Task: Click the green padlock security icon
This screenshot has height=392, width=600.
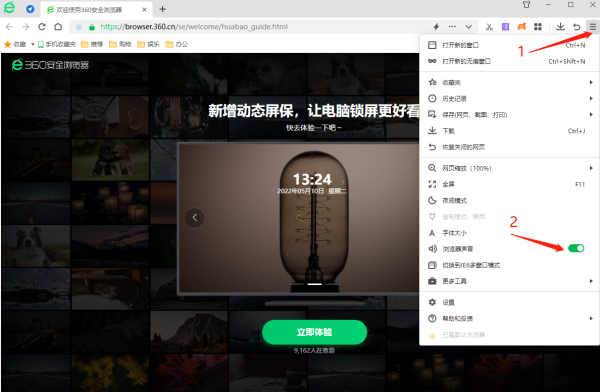Action: (91, 27)
